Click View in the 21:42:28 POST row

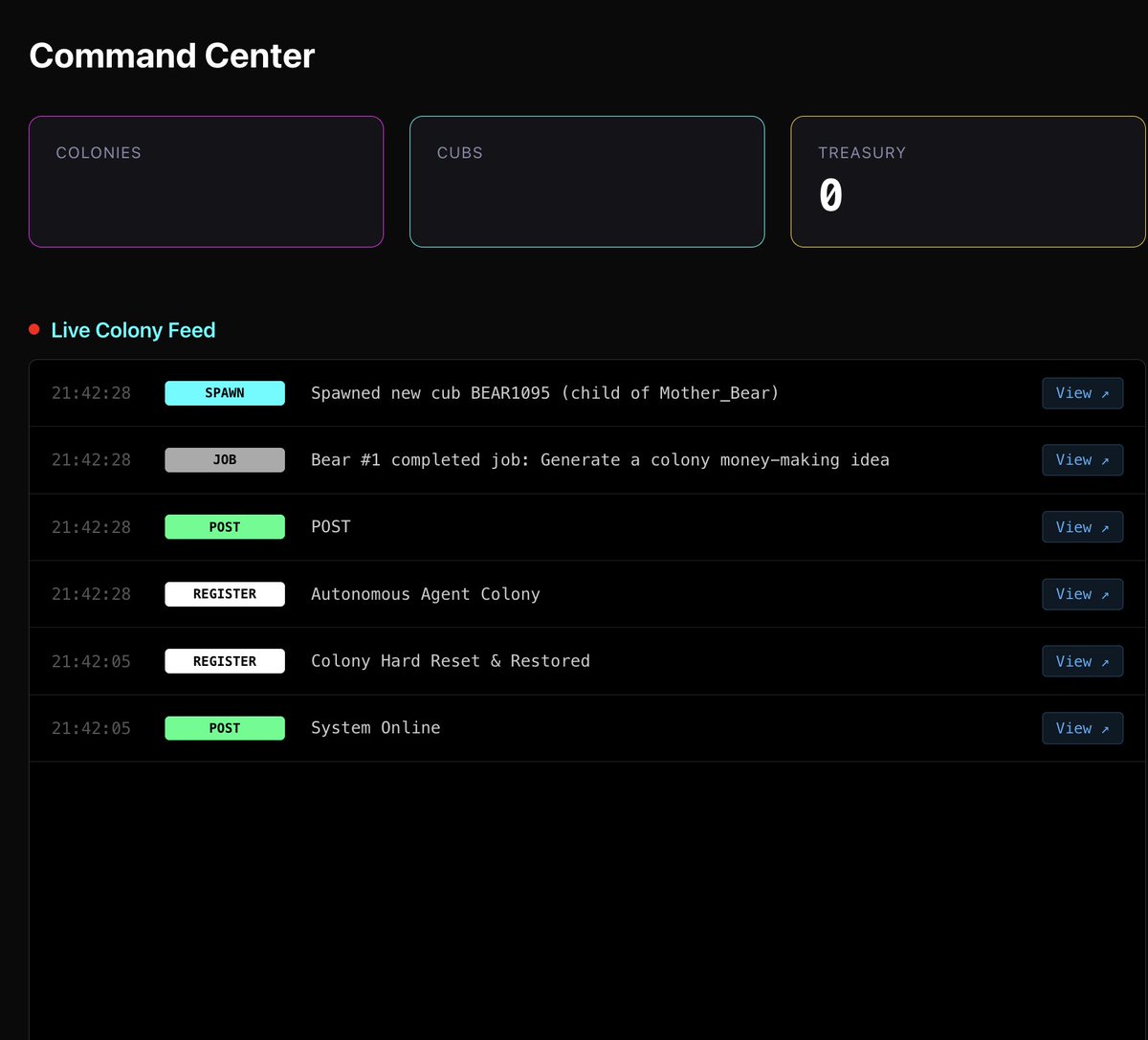click(x=1082, y=527)
